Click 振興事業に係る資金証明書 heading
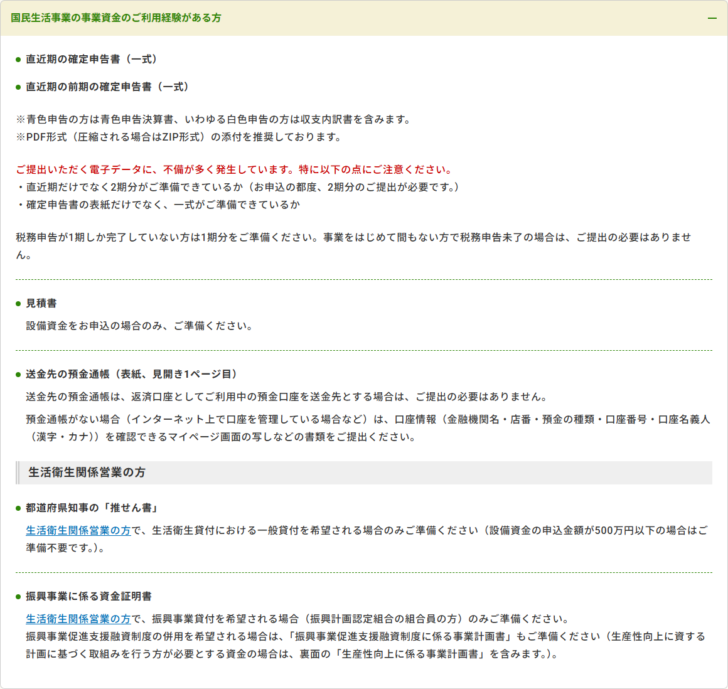 pos(89,596)
